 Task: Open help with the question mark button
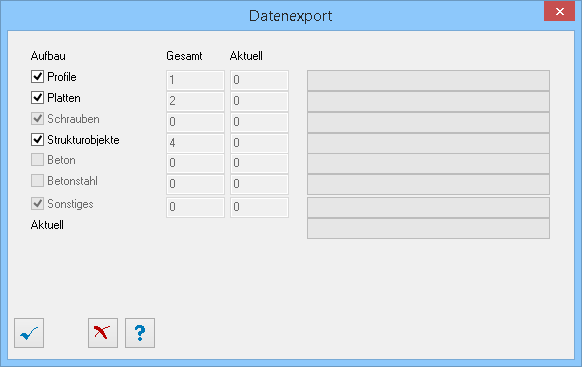tap(140, 333)
